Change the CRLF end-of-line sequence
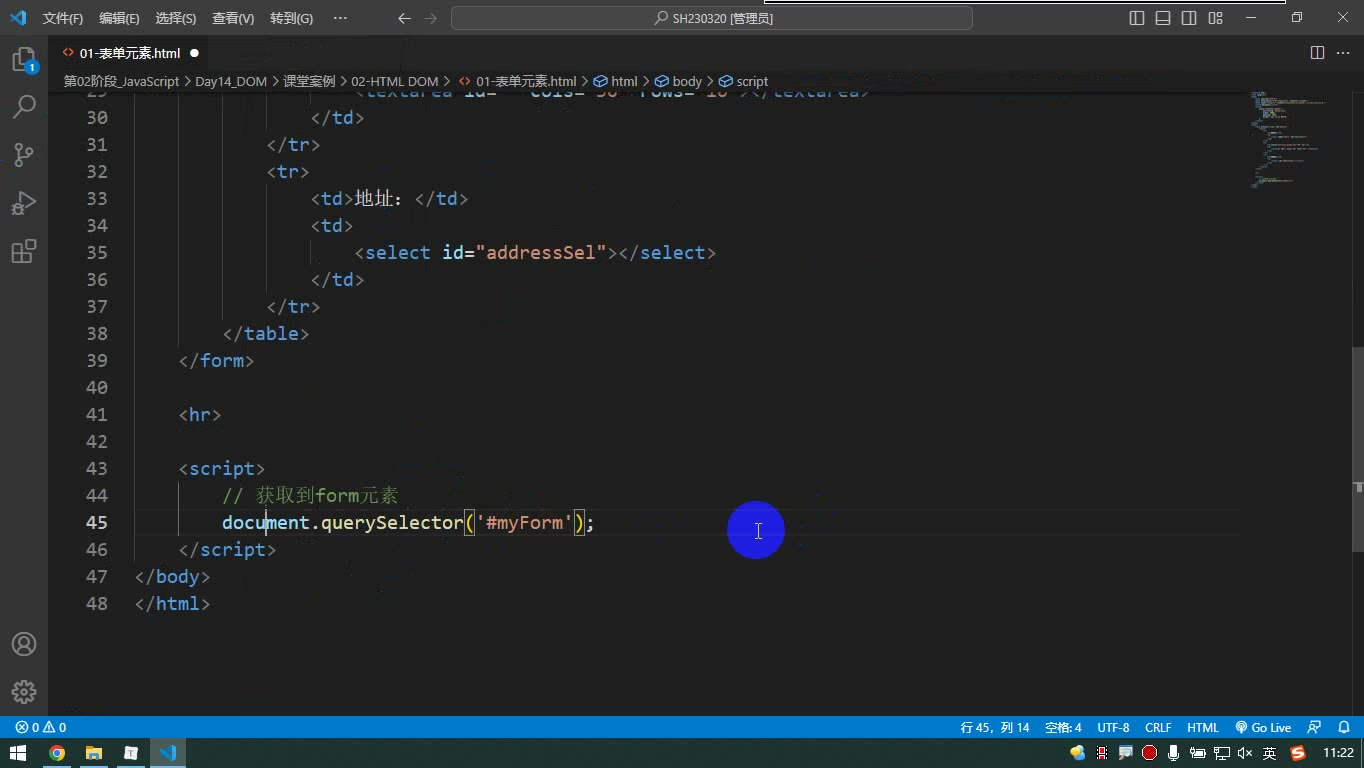 coord(1158,728)
